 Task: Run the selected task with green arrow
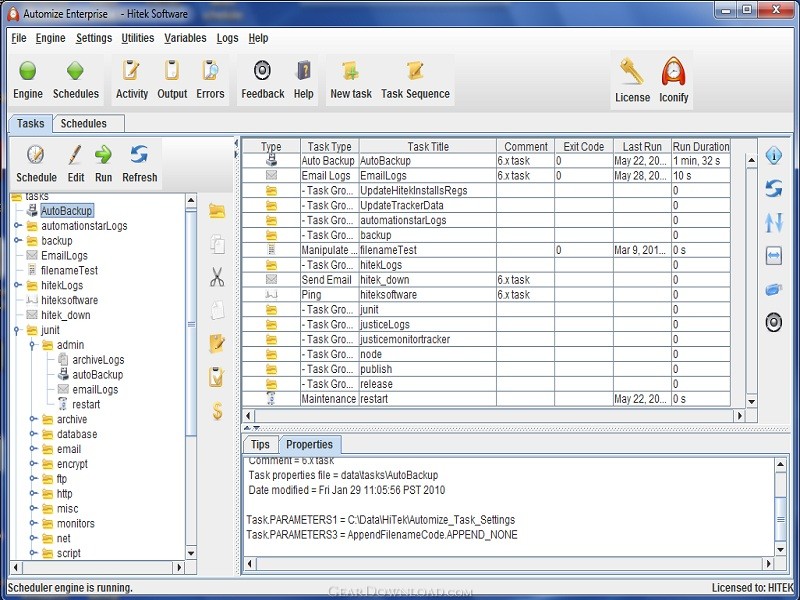click(x=103, y=154)
